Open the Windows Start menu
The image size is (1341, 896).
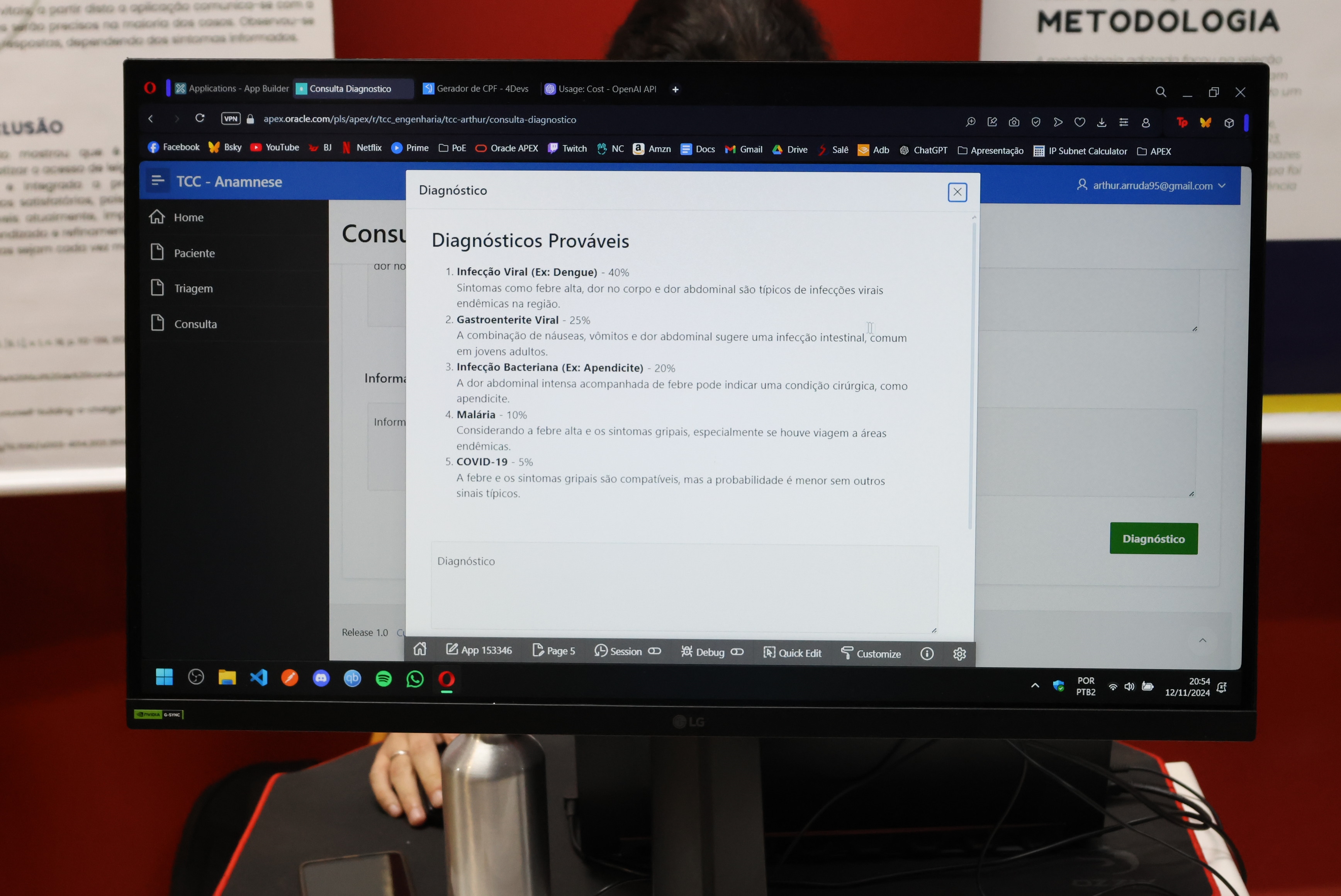[x=164, y=677]
